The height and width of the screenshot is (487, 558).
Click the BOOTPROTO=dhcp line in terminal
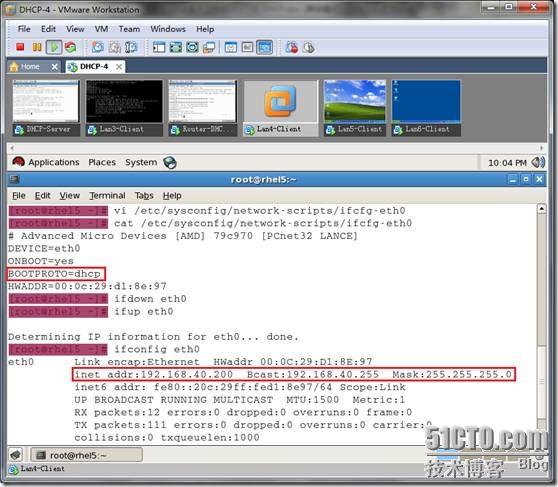click(x=54, y=274)
